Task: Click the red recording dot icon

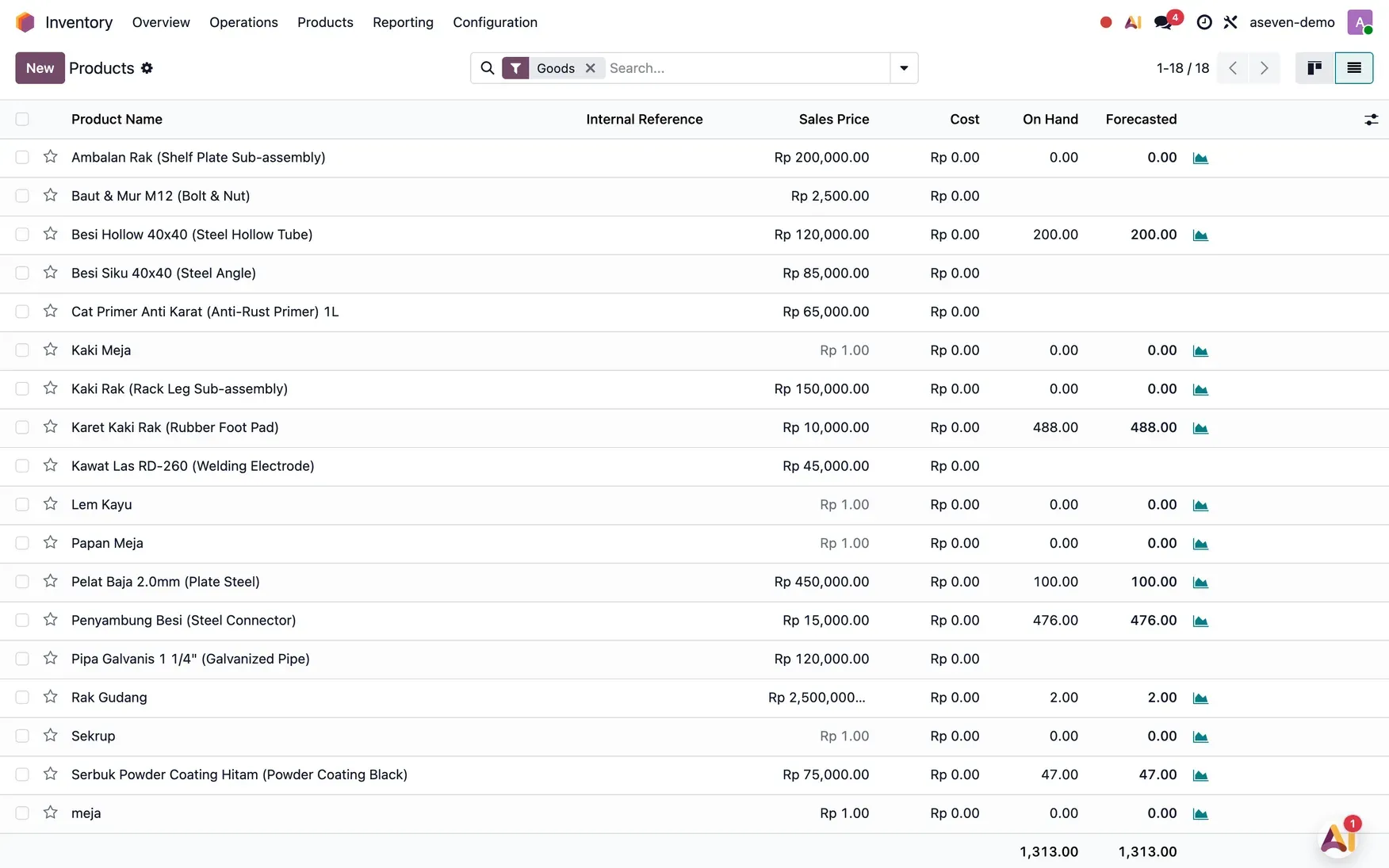Action: (x=1106, y=22)
